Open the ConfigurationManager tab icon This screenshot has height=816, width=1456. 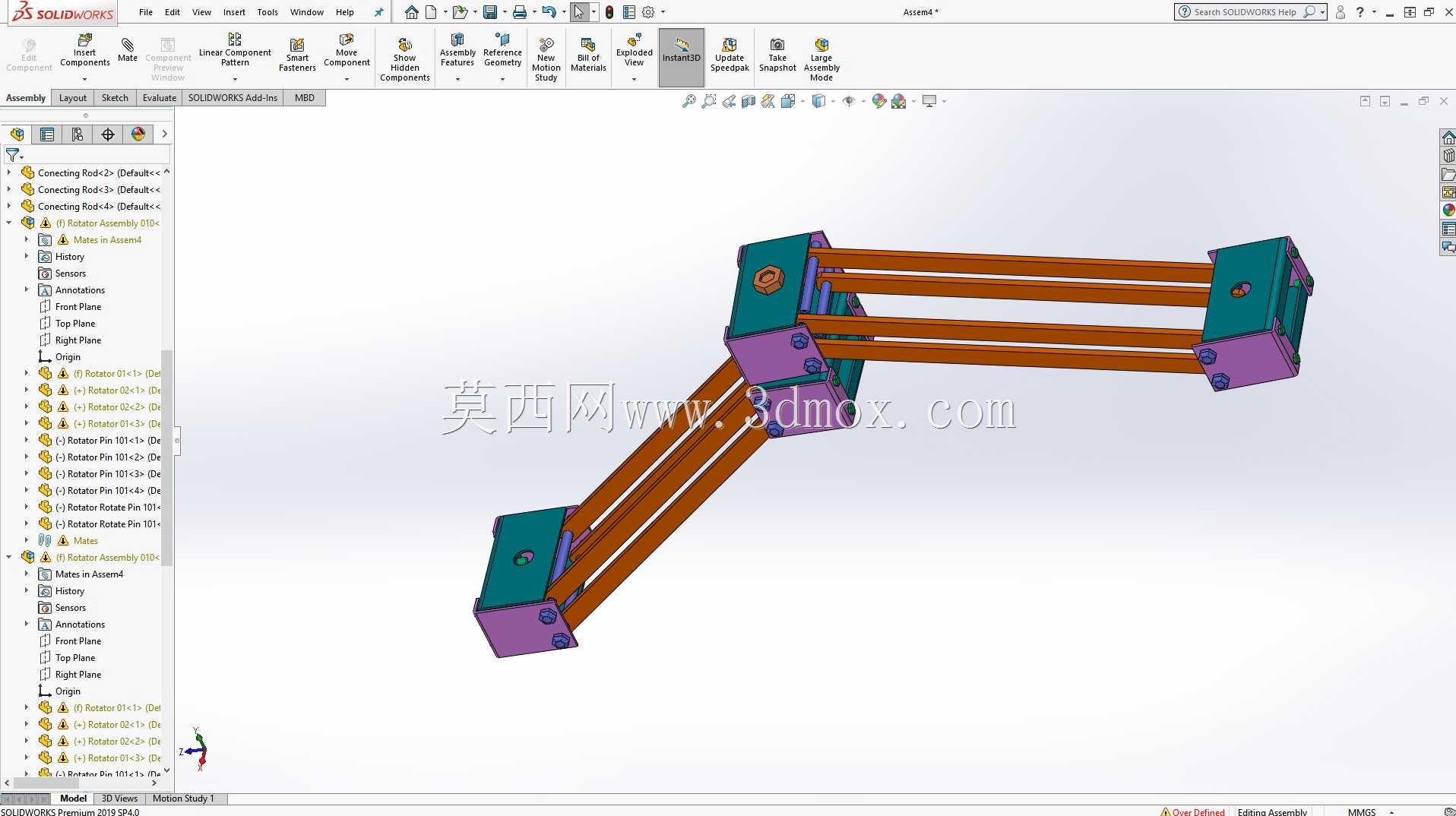[78, 134]
